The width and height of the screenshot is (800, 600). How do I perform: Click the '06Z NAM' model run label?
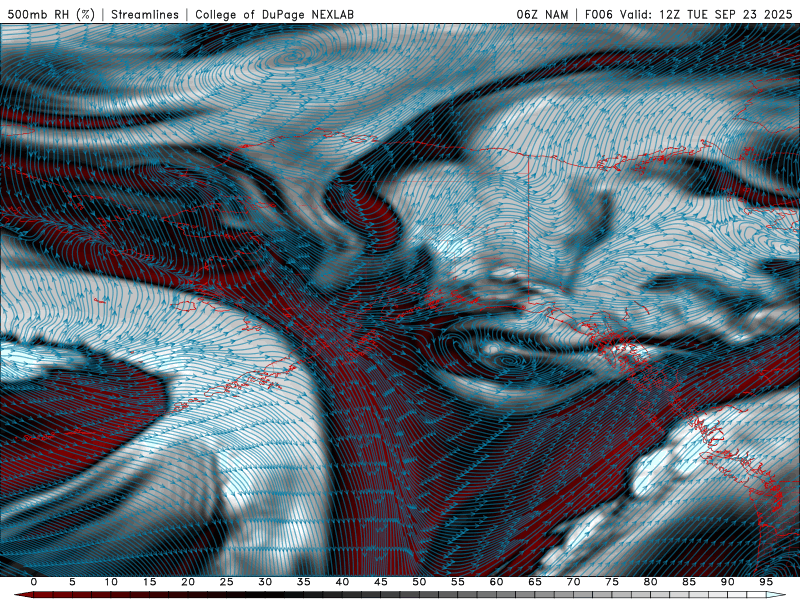pyautogui.click(x=542, y=14)
